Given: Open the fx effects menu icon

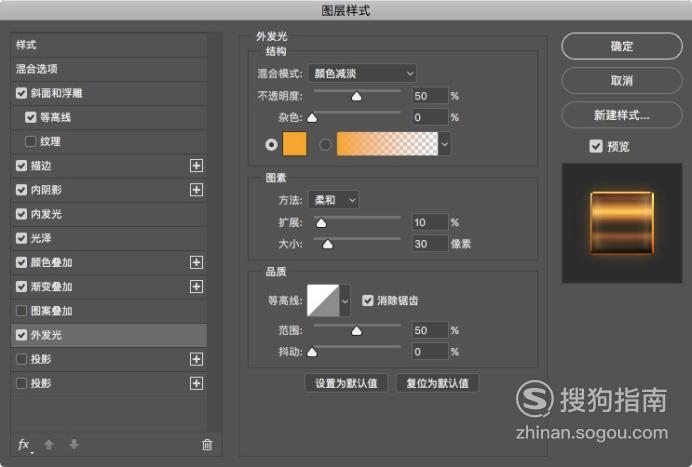Looking at the screenshot, I should [24, 444].
